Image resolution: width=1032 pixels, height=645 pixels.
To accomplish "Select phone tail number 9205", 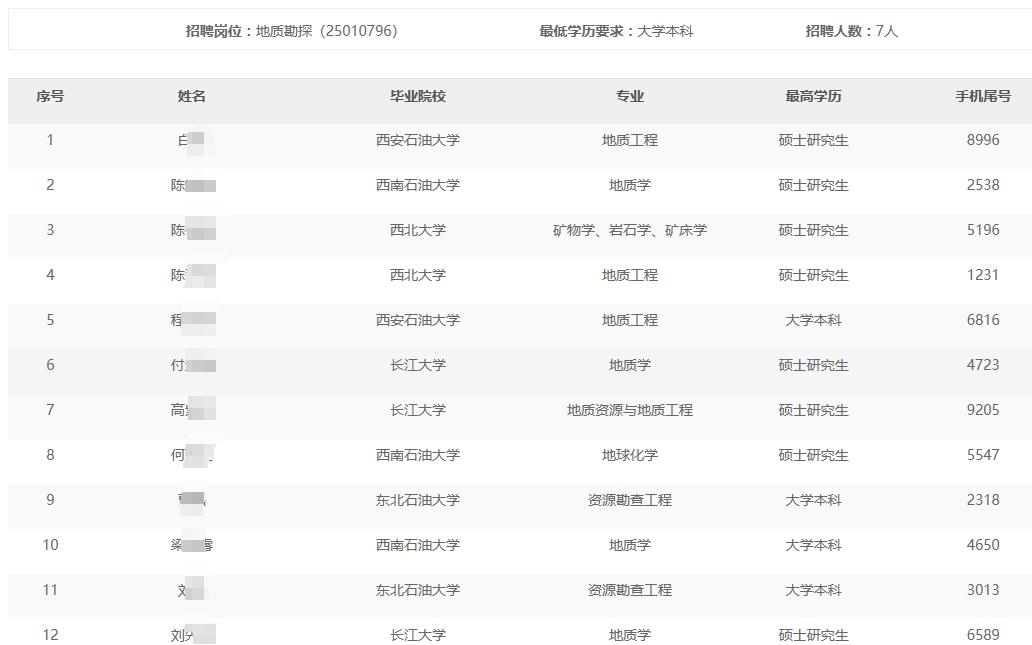I will [983, 410].
